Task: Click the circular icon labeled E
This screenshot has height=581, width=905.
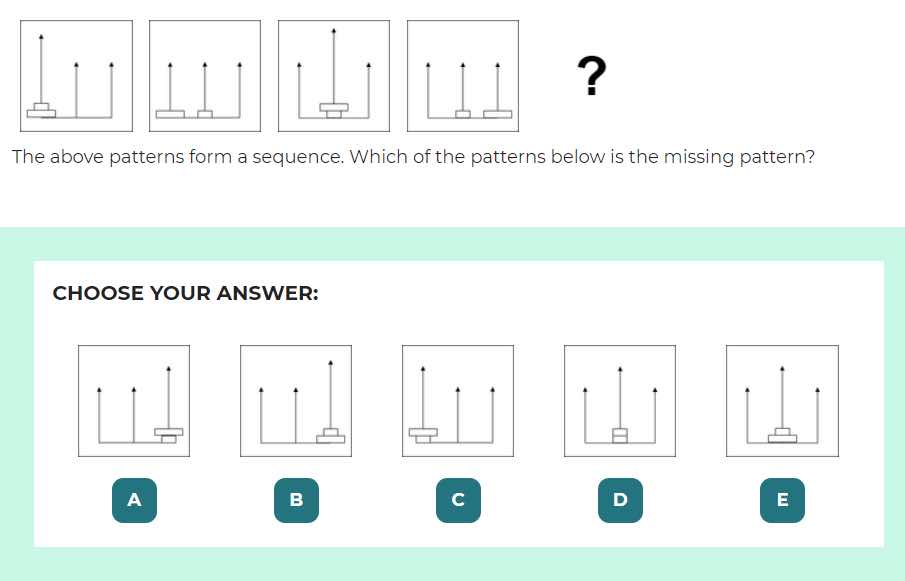Action: pyautogui.click(x=782, y=500)
